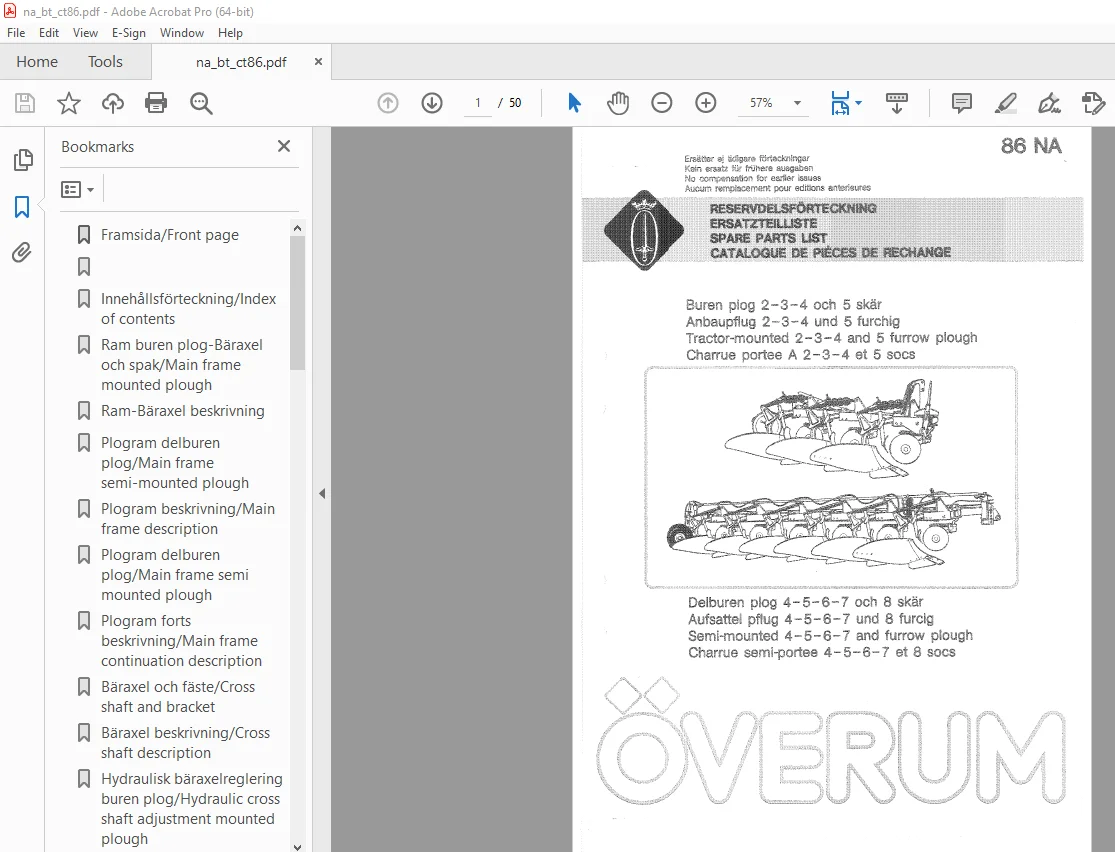Viewport: 1115px width, 852px height.
Task: Open fit page options dropdown arrow
Action: coord(858,103)
